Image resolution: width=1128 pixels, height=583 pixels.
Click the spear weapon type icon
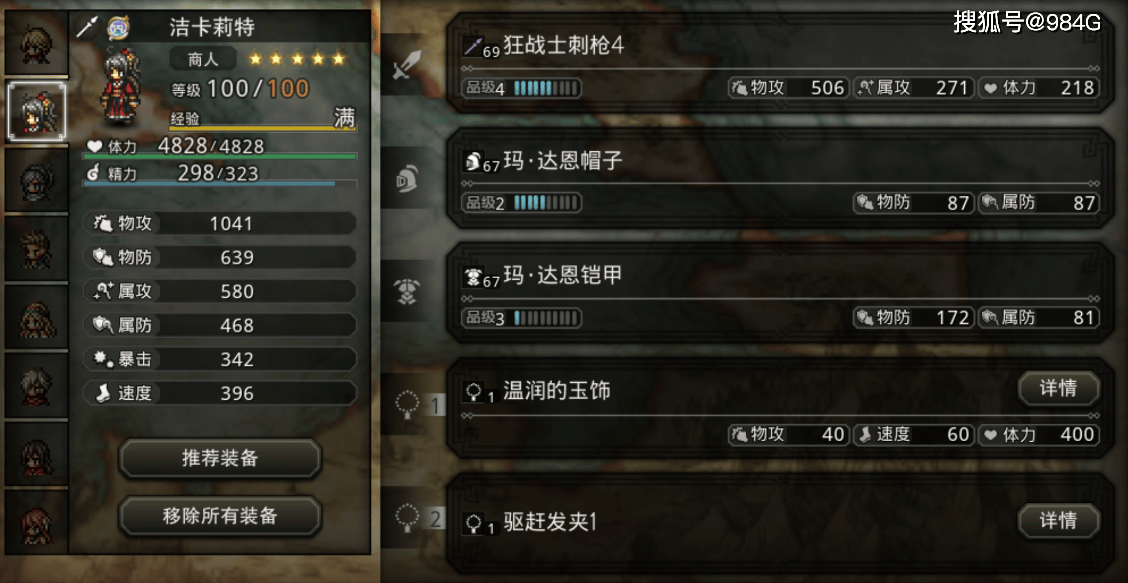click(88, 27)
